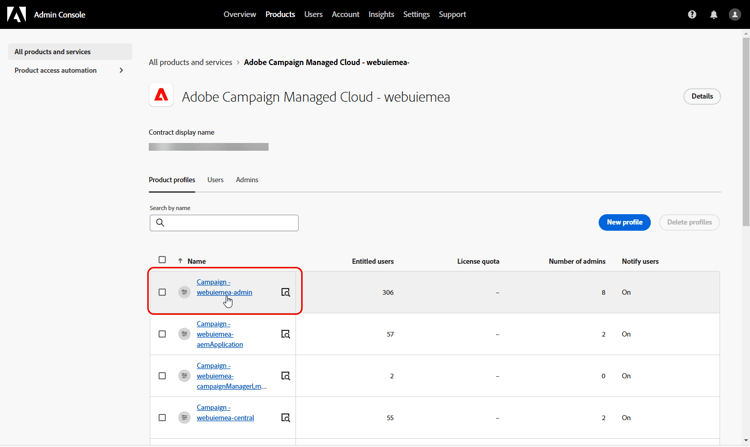This screenshot has height=447, width=750.
Task: Open the Details button for the product
Action: coord(702,97)
